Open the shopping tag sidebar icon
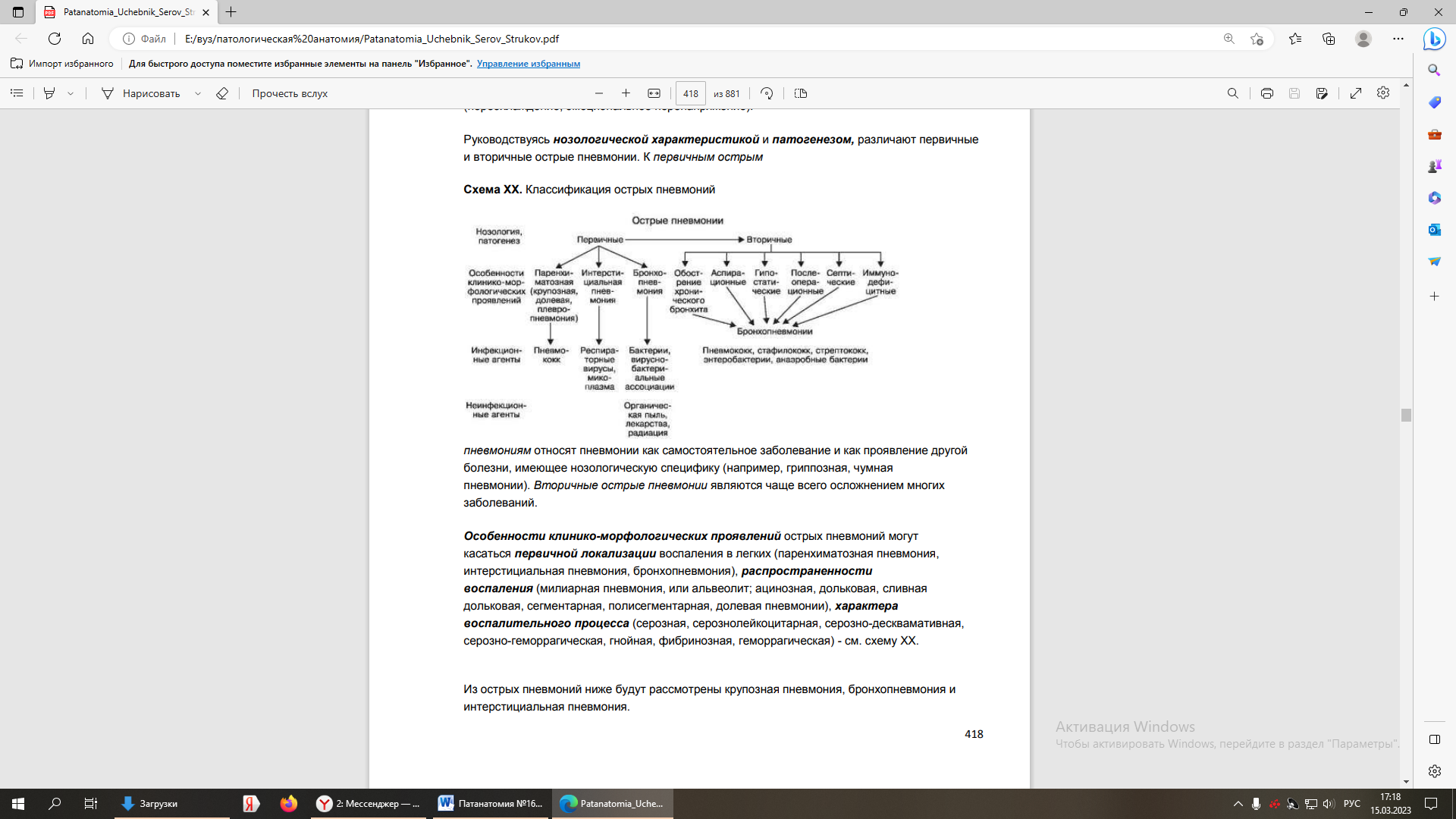 coord(1434,102)
